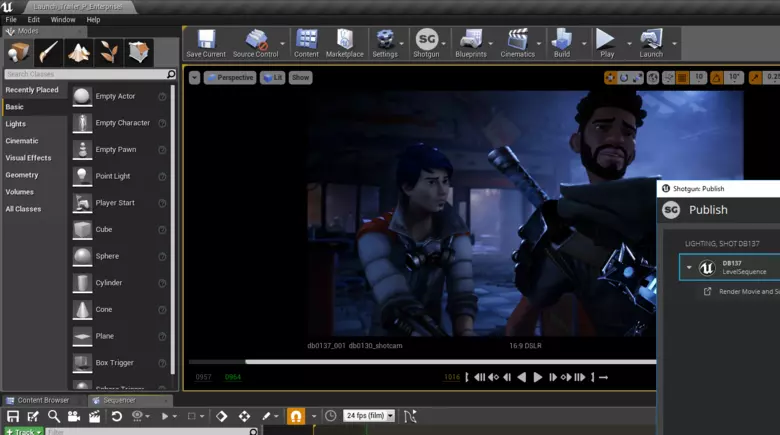Select the rotate transform gizmo icon
The image size is (780, 435).
click(624, 78)
